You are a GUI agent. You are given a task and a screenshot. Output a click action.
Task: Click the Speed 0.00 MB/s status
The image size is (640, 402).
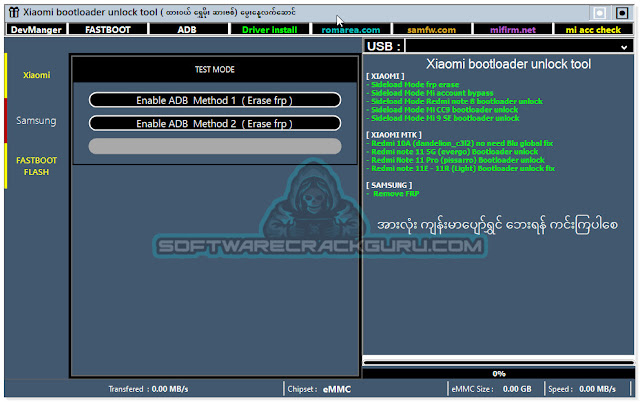(582, 389)
